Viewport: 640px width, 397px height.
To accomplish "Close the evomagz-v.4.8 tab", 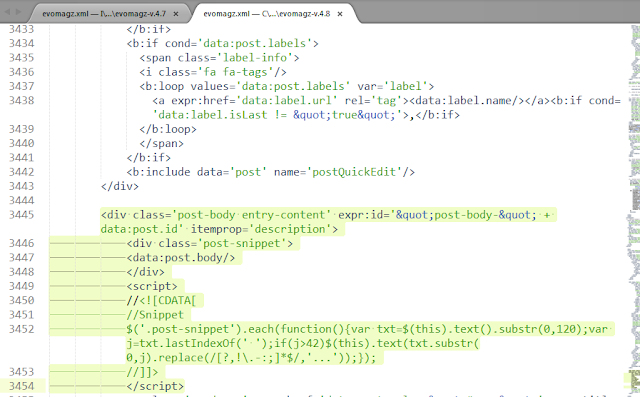I will coord(340,14).
